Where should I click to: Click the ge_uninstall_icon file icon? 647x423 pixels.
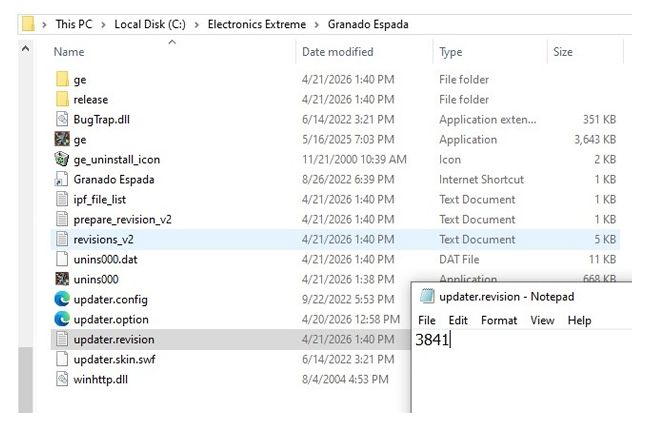[62, 160]
